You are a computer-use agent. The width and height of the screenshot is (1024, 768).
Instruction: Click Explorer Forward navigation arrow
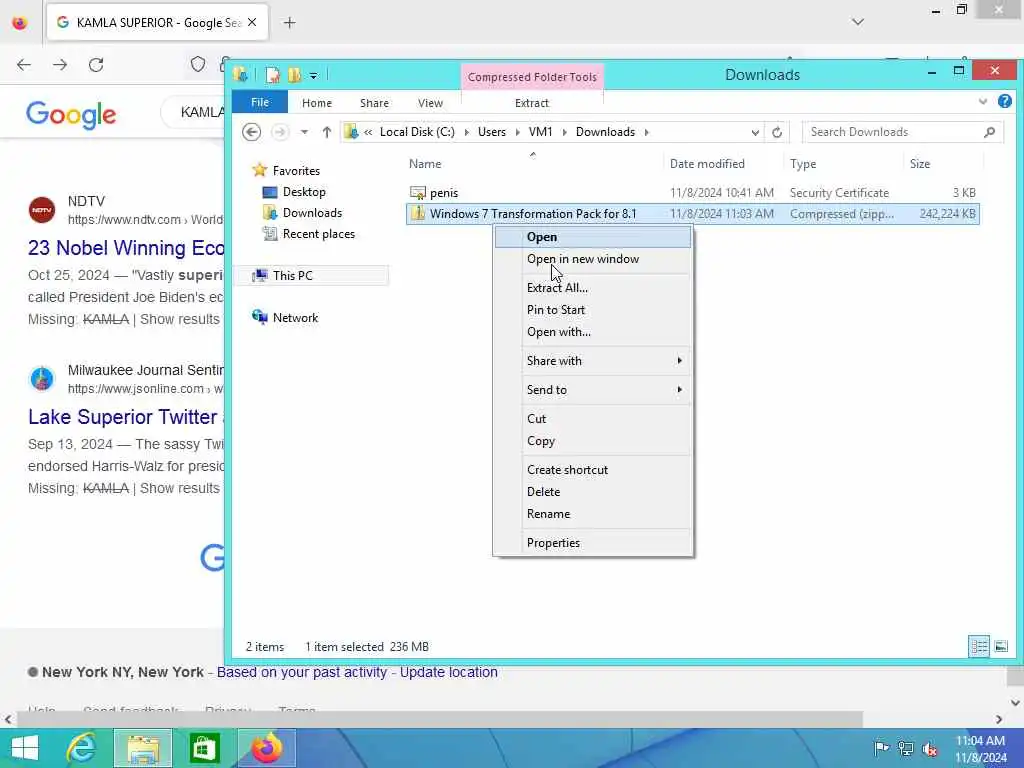click(280, 132)
